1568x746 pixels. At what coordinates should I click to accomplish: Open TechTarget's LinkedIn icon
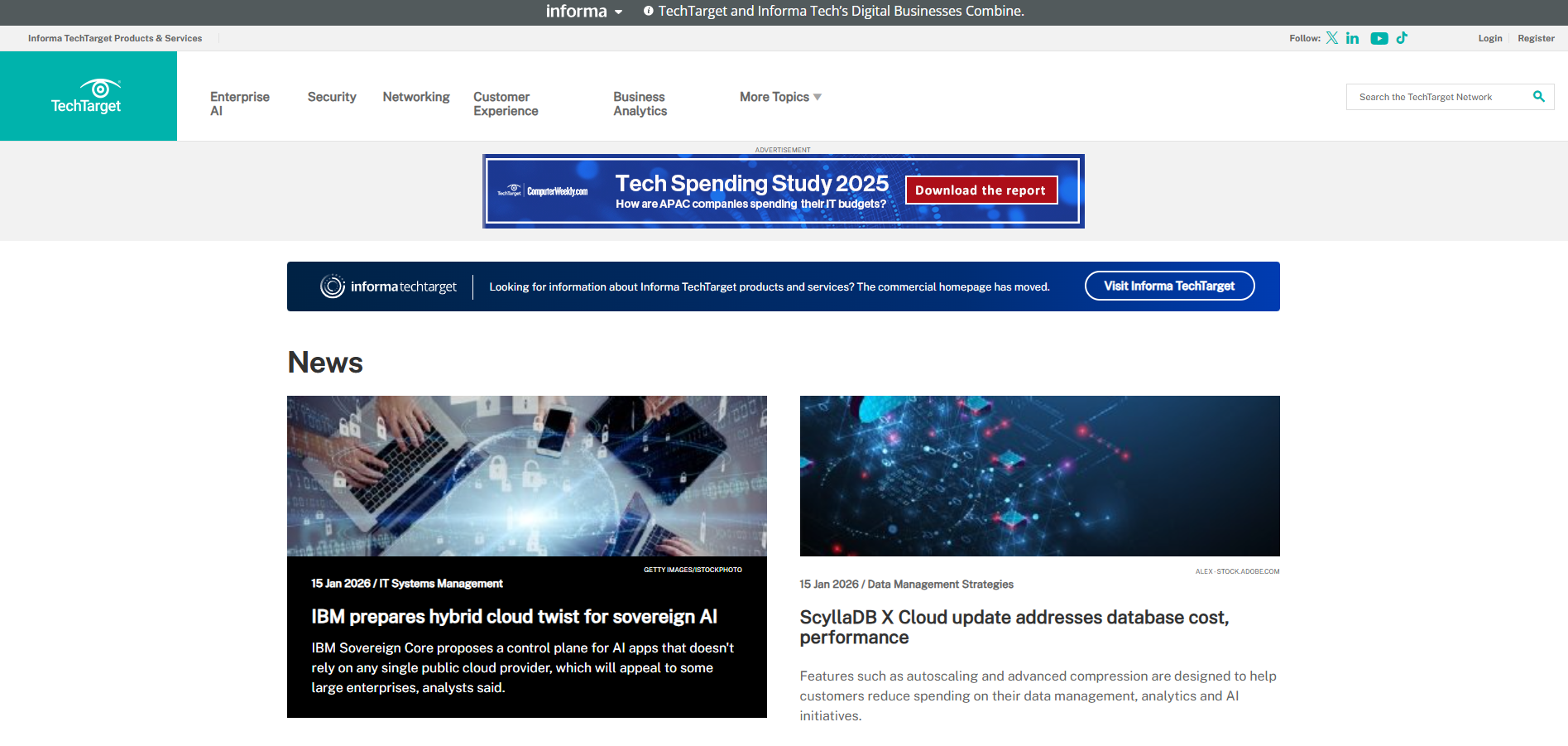pyautogui.click(x=1353, y=38)
